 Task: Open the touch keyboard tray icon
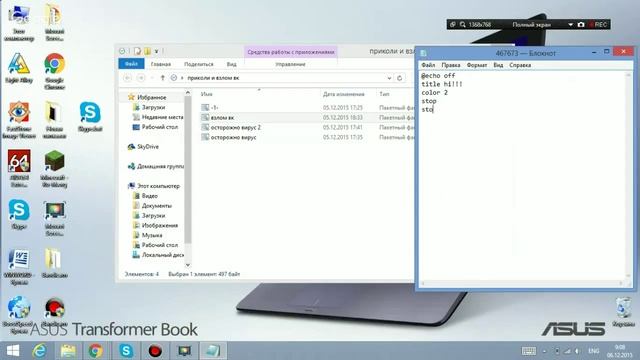(x=529, y=351)
